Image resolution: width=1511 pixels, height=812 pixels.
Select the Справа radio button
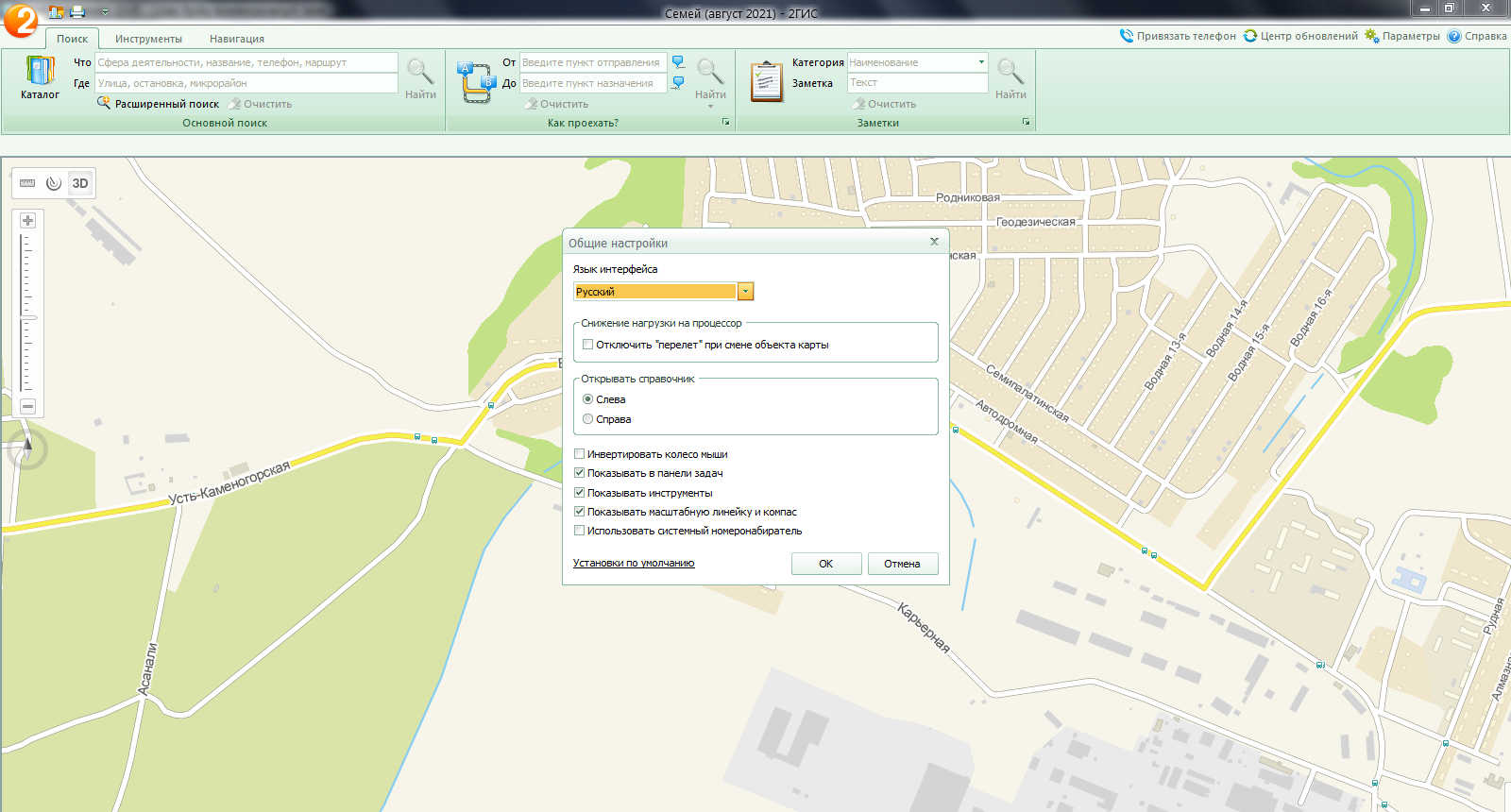pos(587,419)
